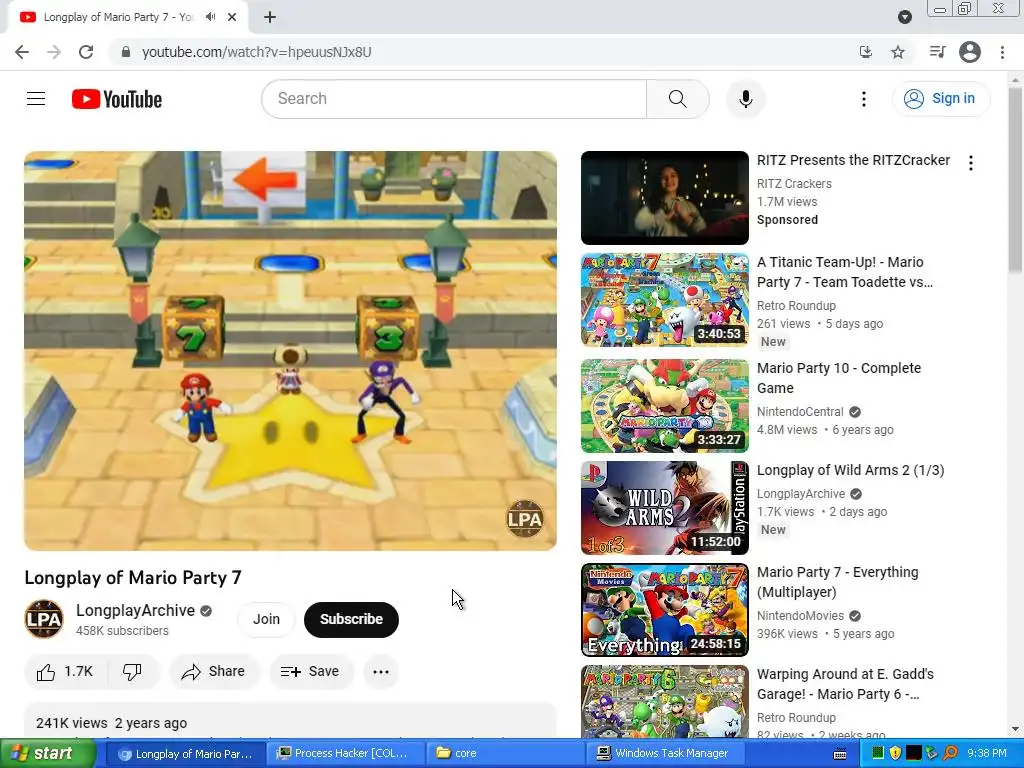
Task: Click the yellow security shield tray icon
Action: coord(895,754)
